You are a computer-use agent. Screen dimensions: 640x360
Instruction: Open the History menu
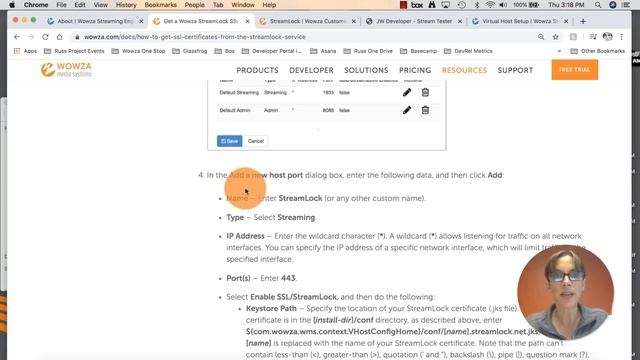(126, 5)
